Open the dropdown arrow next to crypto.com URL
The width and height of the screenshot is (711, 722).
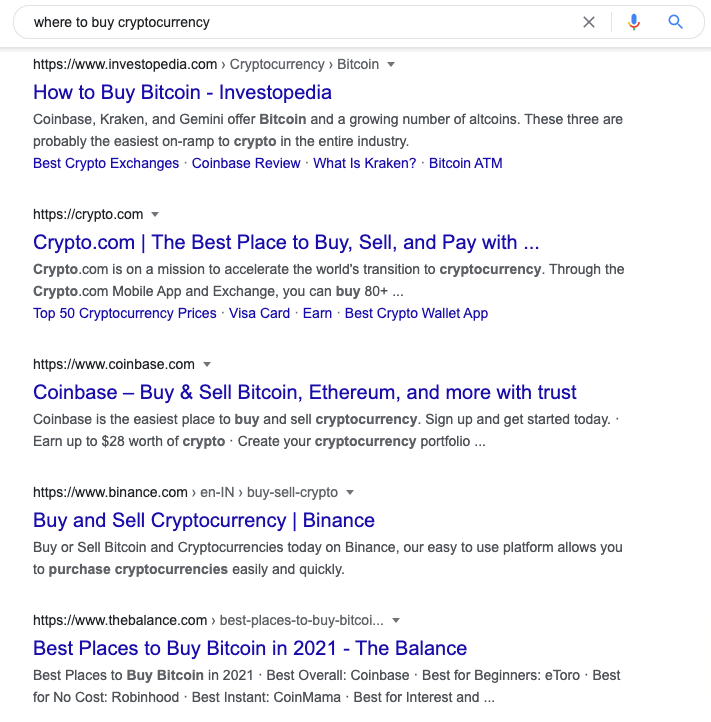(x=155, y=215)
